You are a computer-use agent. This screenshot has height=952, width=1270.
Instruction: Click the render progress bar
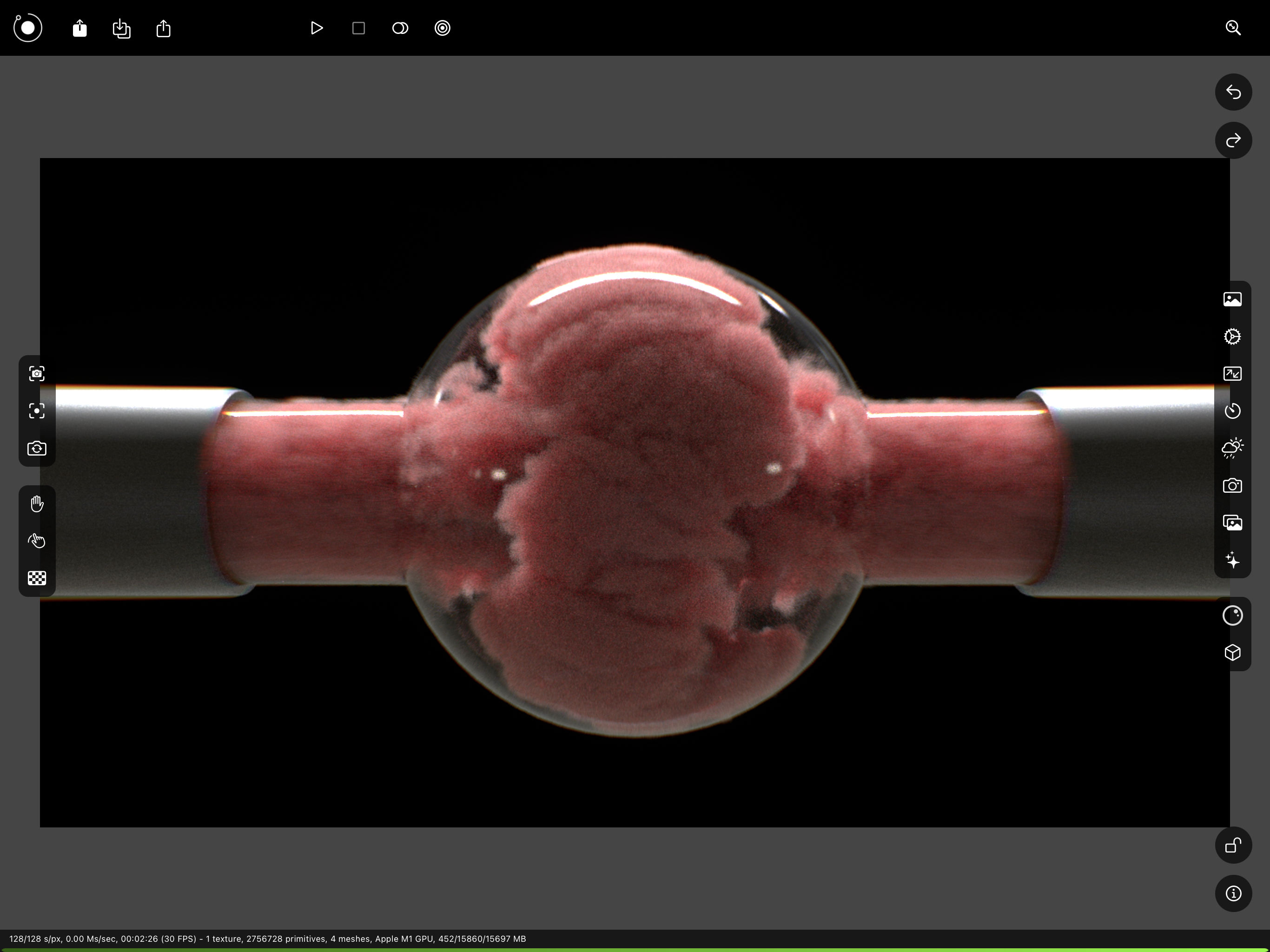coord(635,950)
